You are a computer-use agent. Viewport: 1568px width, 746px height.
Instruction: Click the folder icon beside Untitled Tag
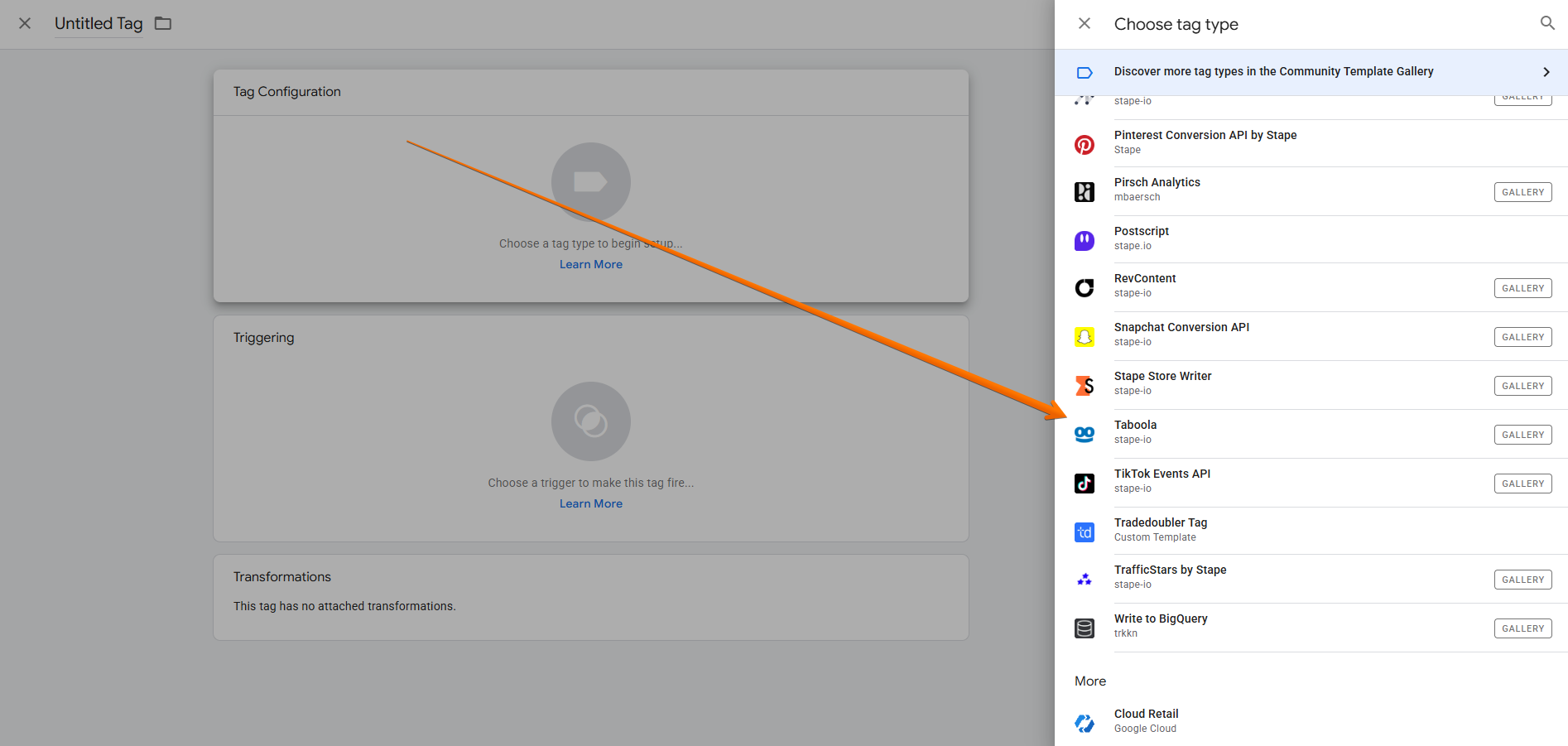tap(163, 23)
